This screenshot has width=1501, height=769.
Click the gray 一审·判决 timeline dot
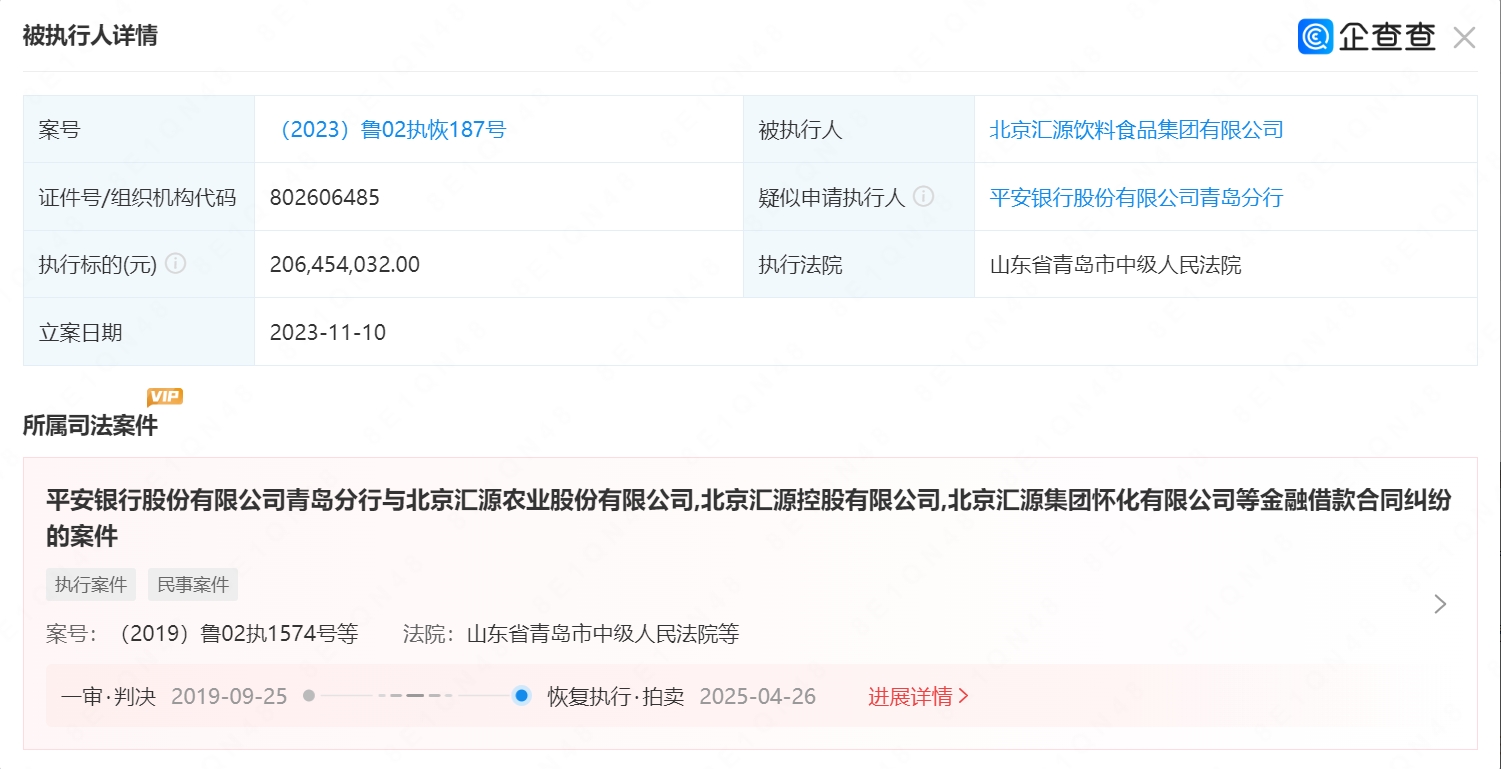309,696
